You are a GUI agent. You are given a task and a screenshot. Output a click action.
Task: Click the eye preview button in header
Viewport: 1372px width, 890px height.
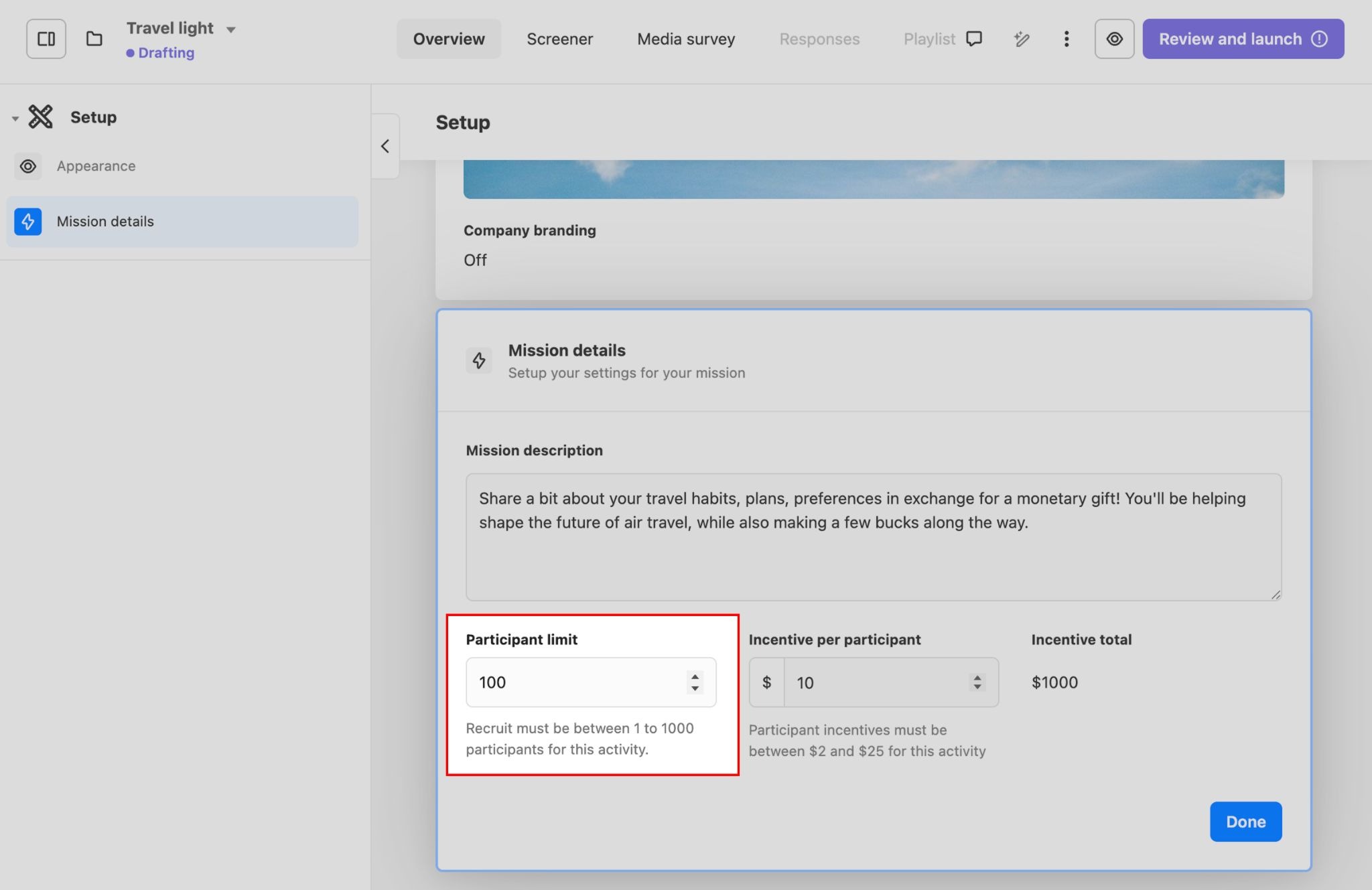[x=1114, y=39]
